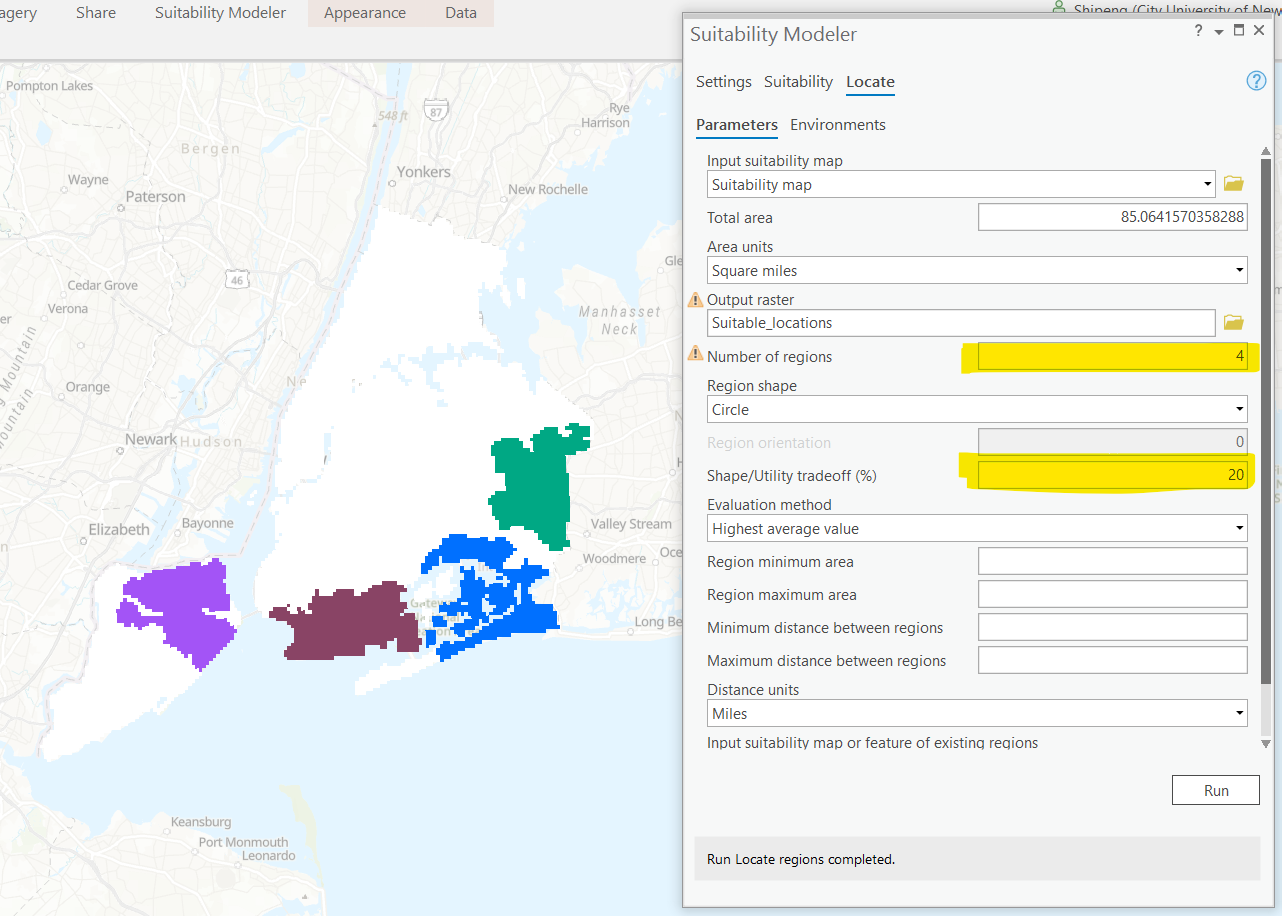Viewport: 1282px width, 916px height.
Task: Click the Shape/Utility tradeoff field
Action: (x=1112, y=475)
